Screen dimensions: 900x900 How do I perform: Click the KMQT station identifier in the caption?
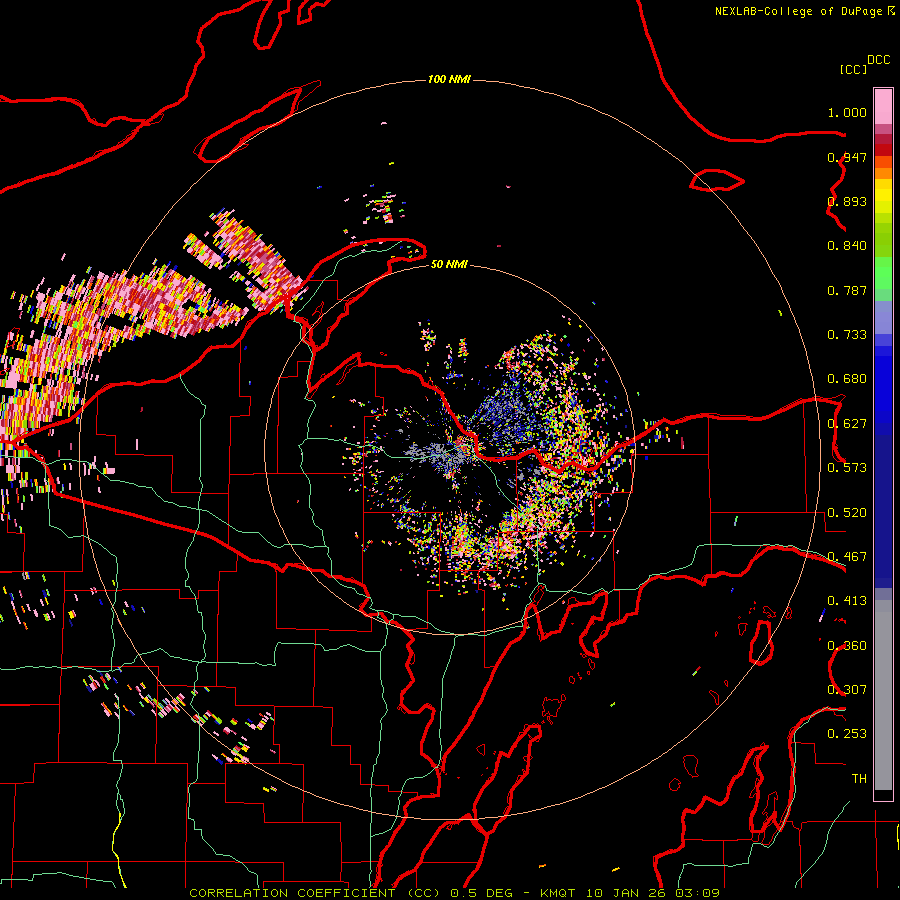click(557, 893)
